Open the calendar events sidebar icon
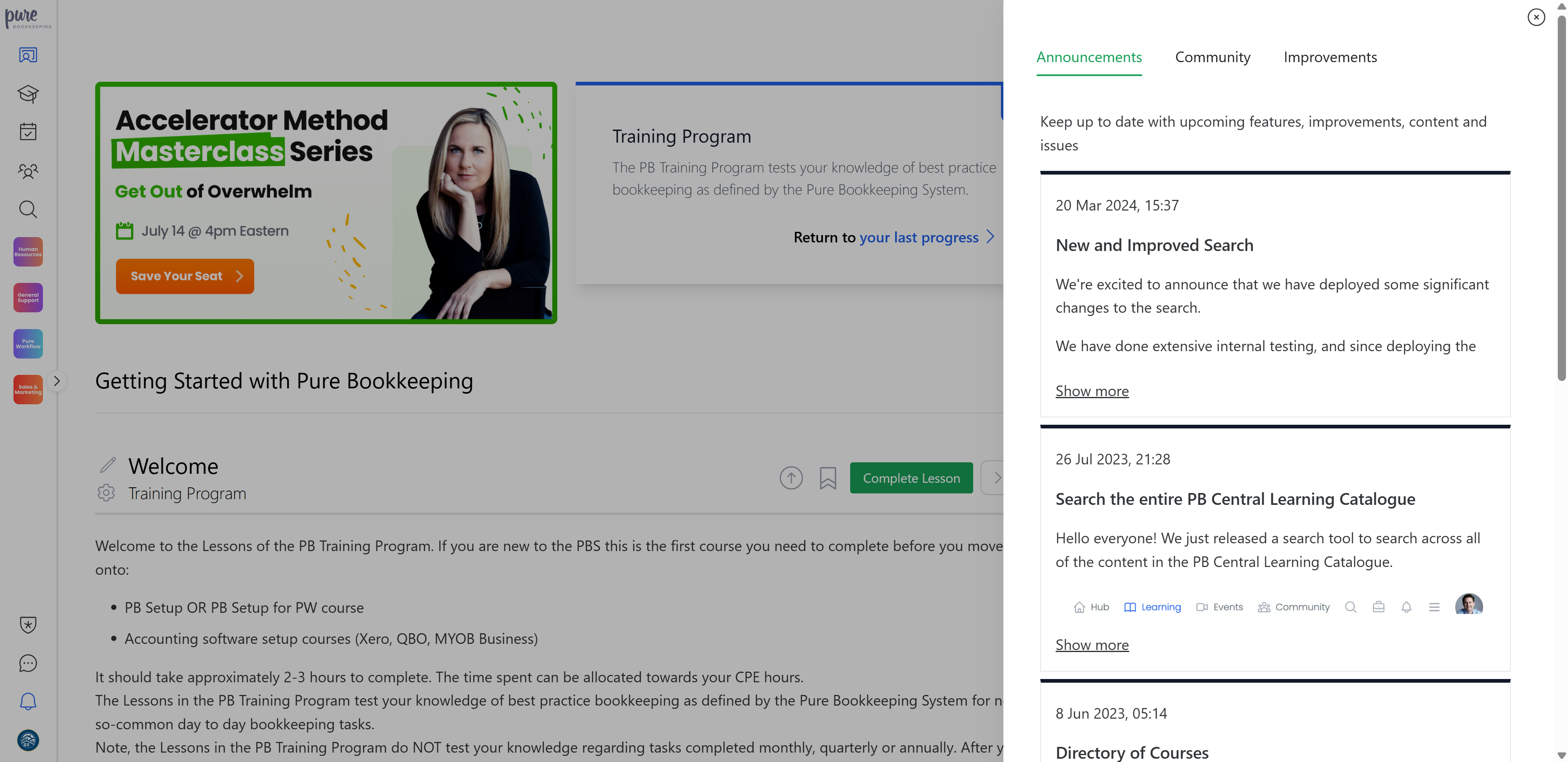The width and height of the screenshot is (1568, 762). pyautogui.click(x=28, y=132)
